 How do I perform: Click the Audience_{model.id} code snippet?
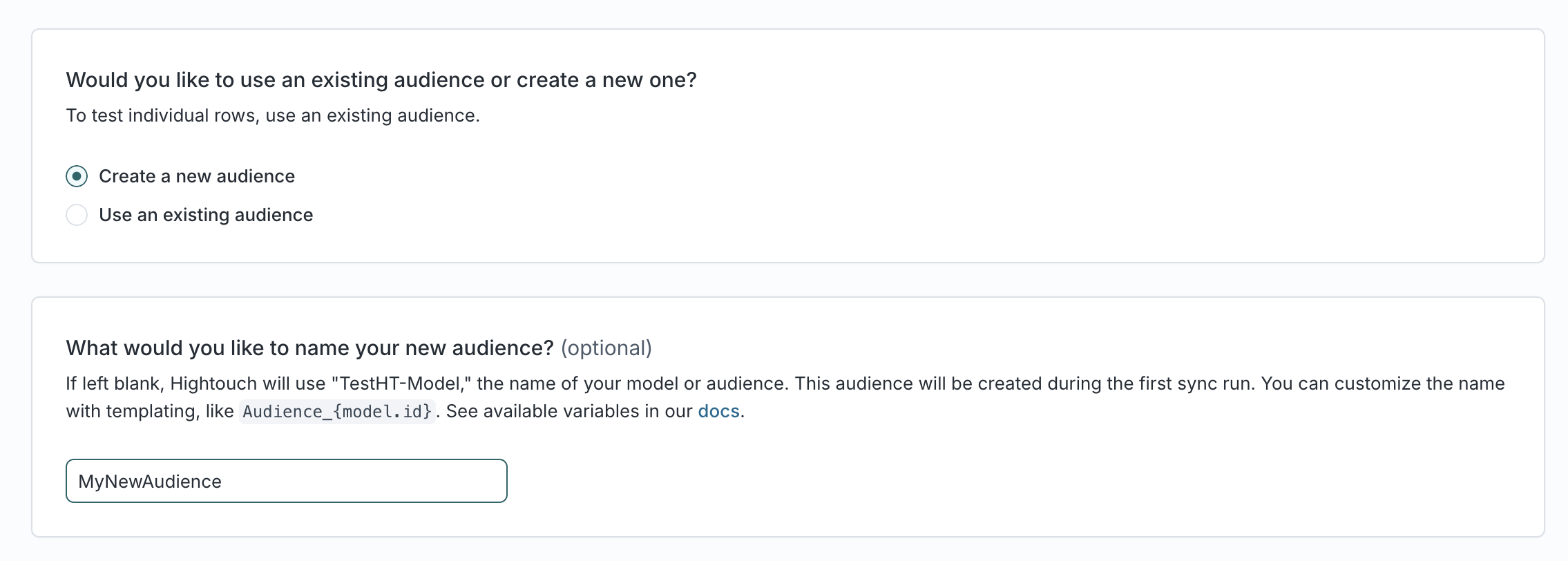pyautogui.click(x=337, y=412)
